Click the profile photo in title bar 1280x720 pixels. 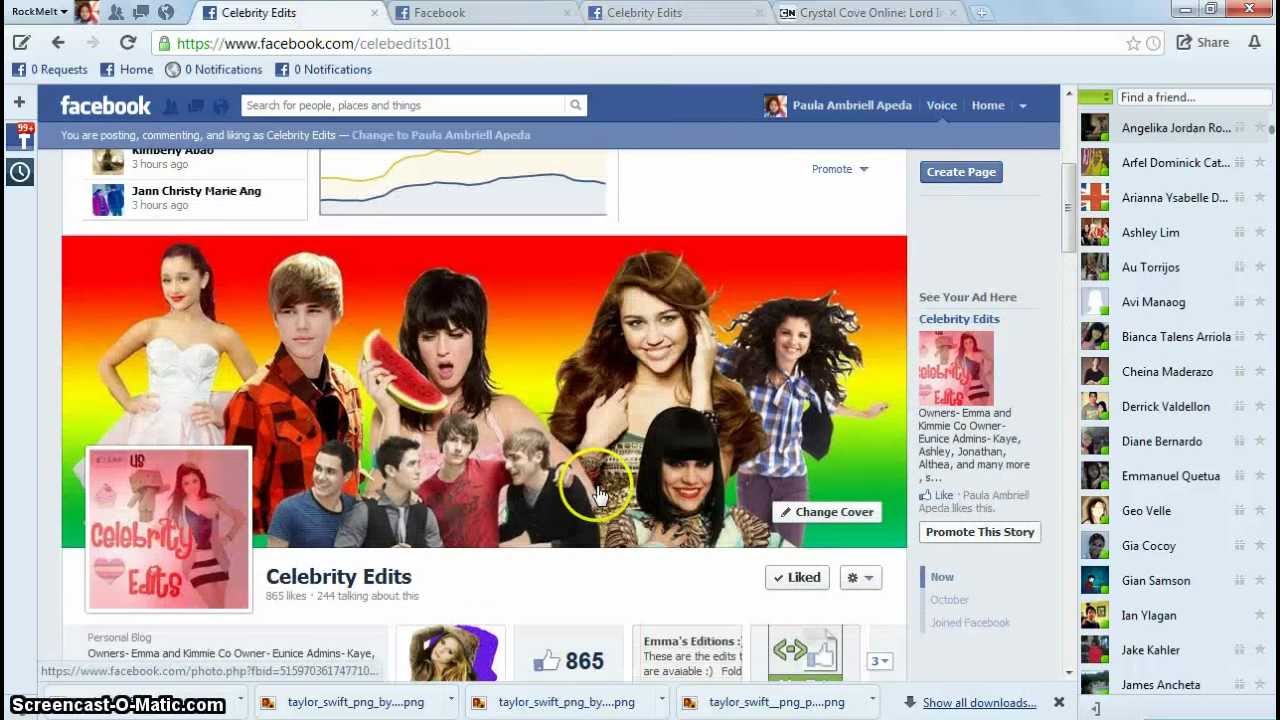(x=86, y=12)
